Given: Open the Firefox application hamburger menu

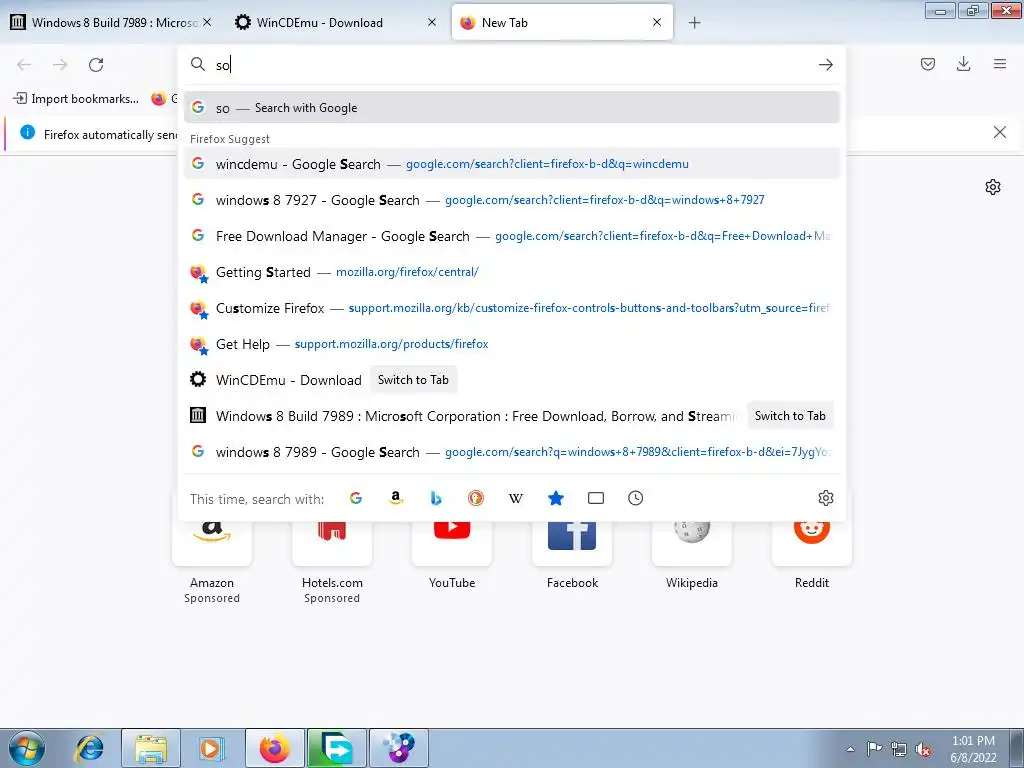Looking at the screenshot, I should 1000,64.
